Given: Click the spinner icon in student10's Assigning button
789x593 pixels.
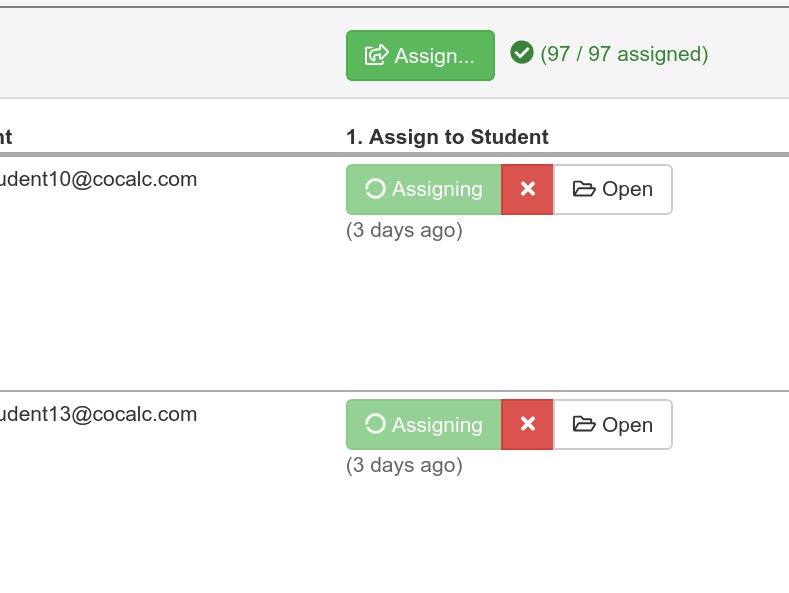Looking at the screenshot, I should tap(375, 189).
